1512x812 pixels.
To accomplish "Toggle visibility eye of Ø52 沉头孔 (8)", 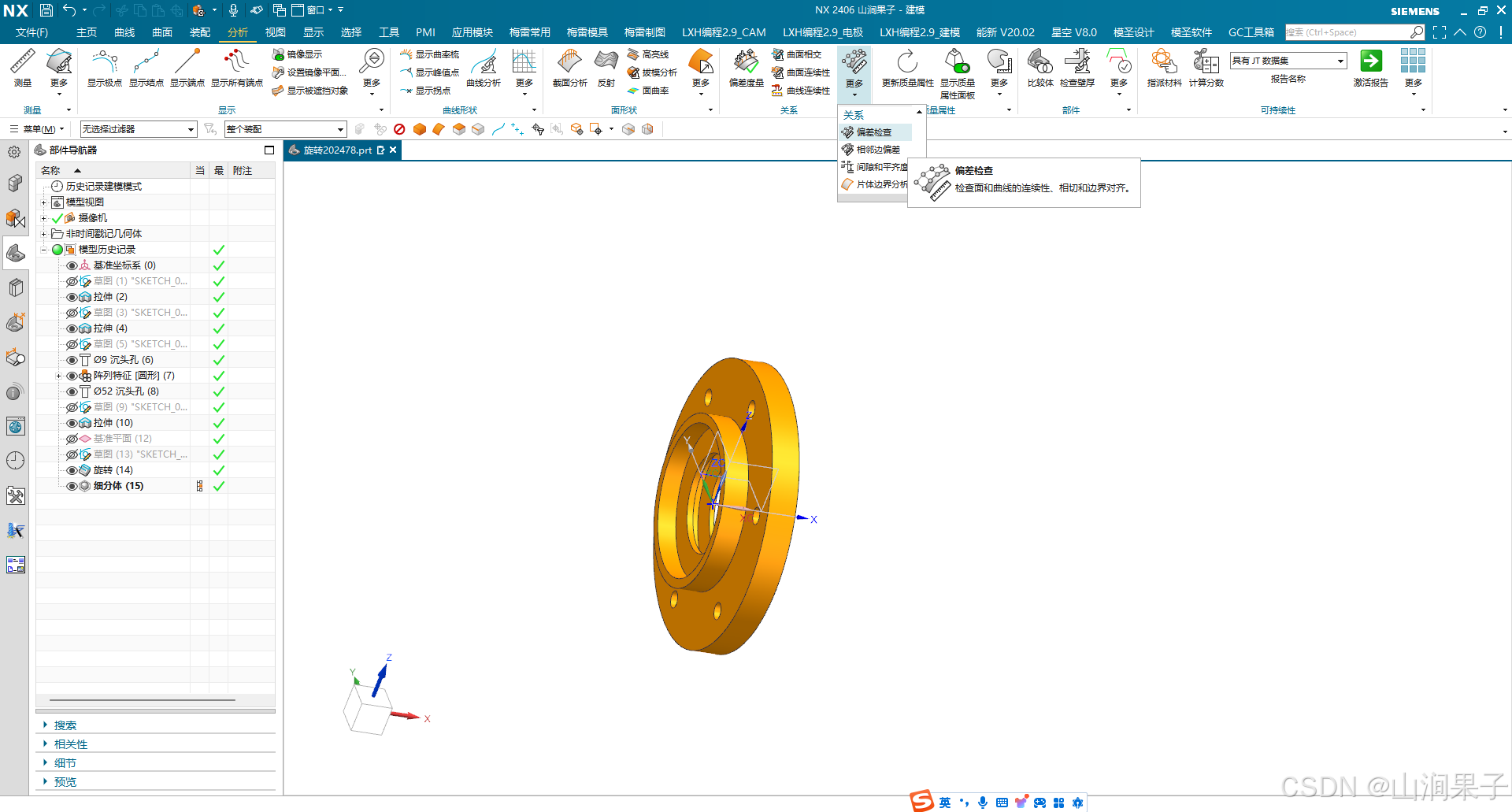I will tap(72, 391).
